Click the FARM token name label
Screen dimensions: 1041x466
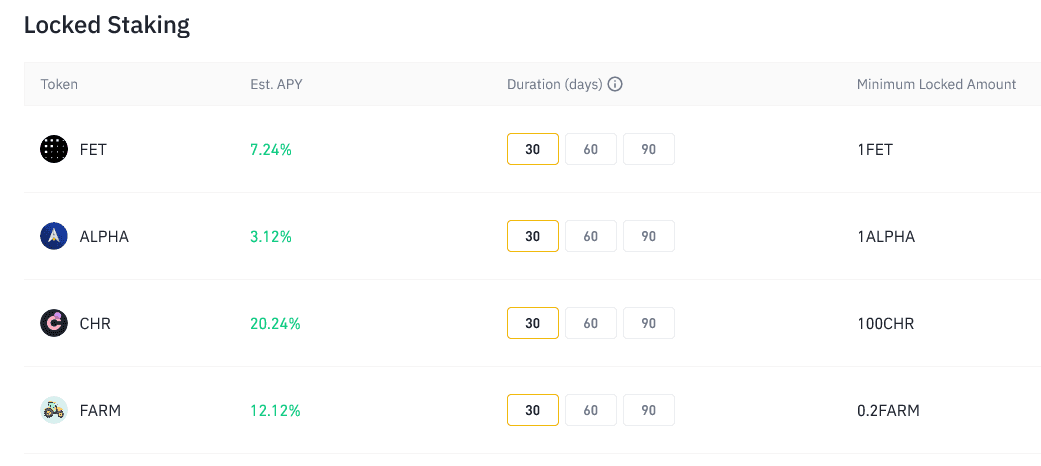[100, 410]
